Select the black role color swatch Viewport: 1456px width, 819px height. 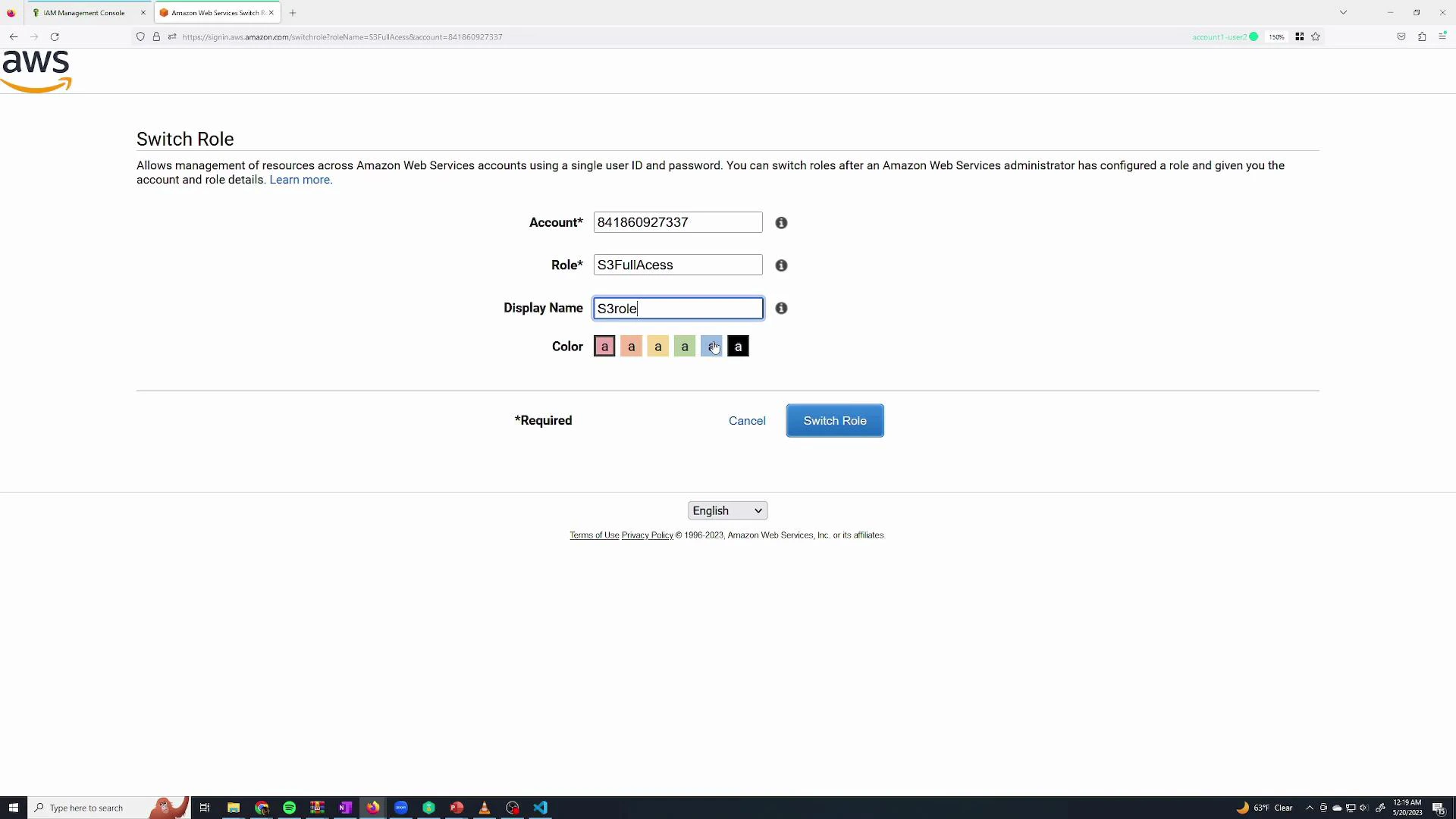click(x=737, y=346)
